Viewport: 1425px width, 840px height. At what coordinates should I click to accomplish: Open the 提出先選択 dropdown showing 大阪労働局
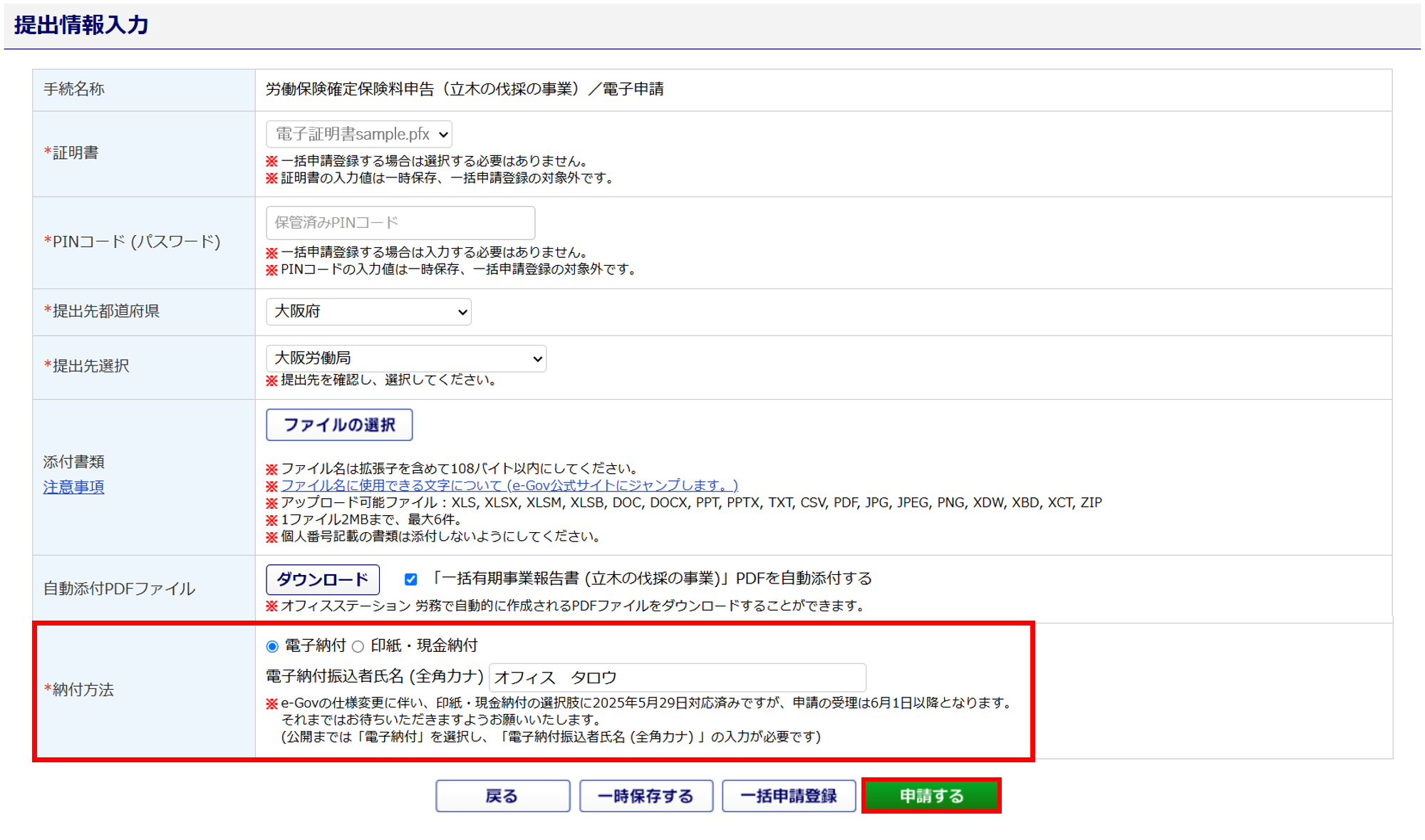tap(405, 358)
